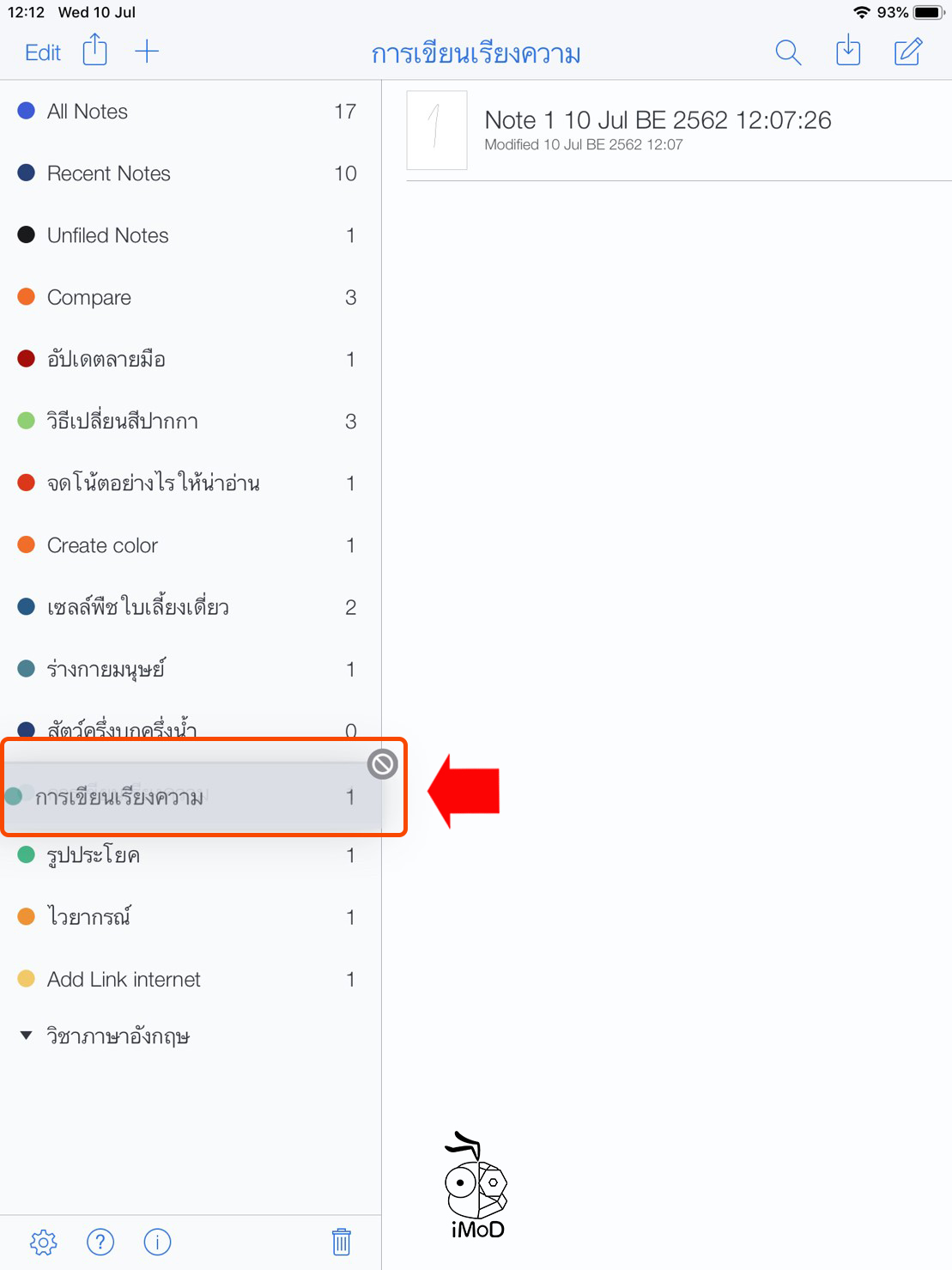Select the Add Link internet category
Viewport: 952px width, 1270px height.
pos(124,979)
